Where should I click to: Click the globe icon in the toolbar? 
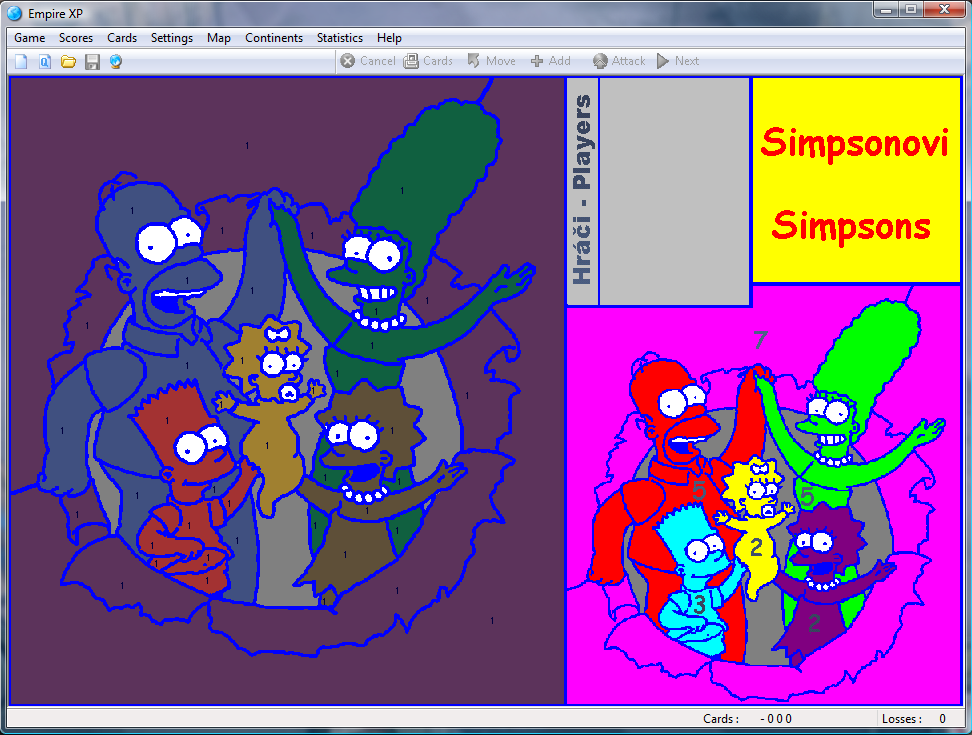pos(116,61)
